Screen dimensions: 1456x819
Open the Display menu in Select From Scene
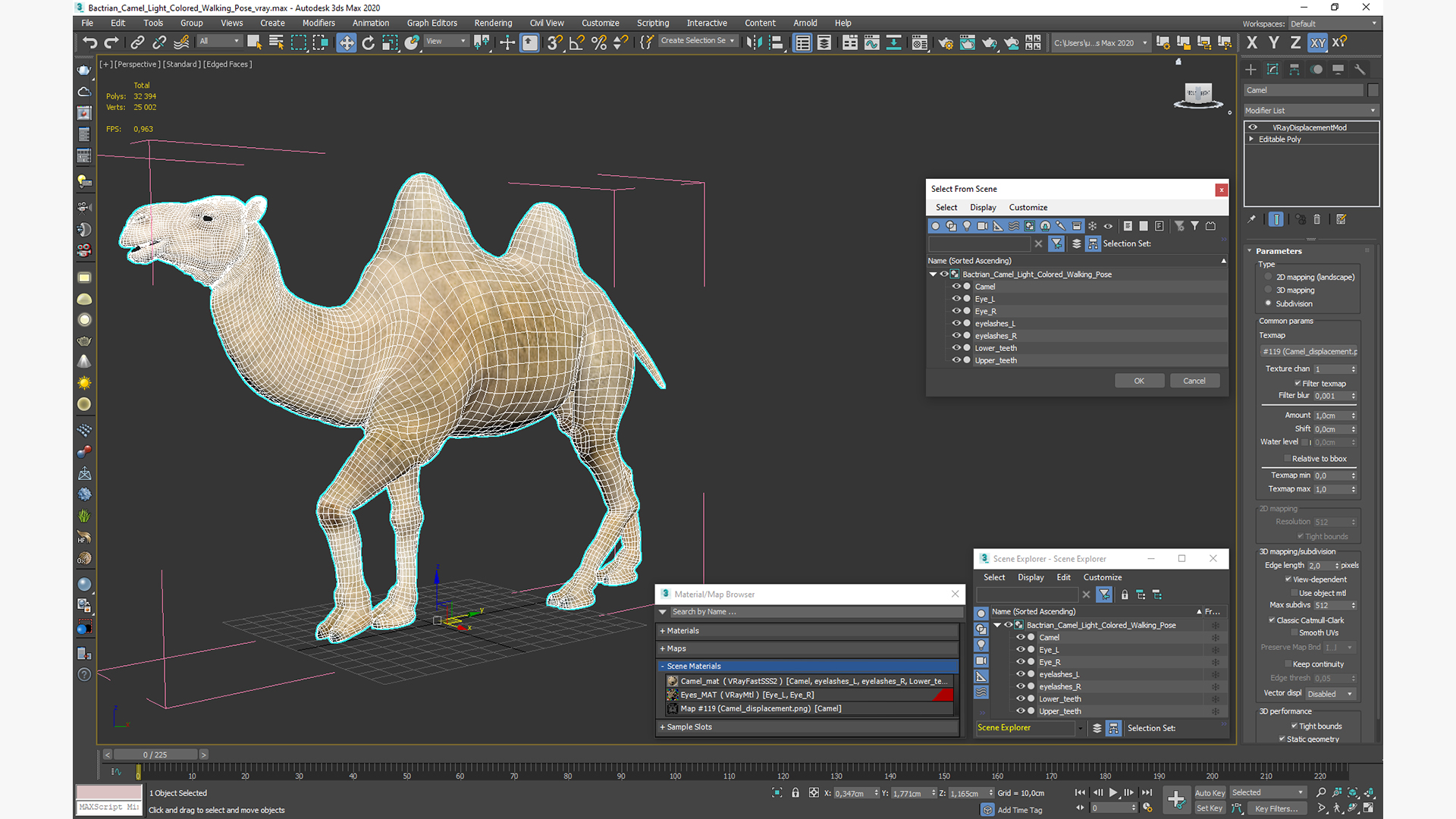click(x=983, y=207)
